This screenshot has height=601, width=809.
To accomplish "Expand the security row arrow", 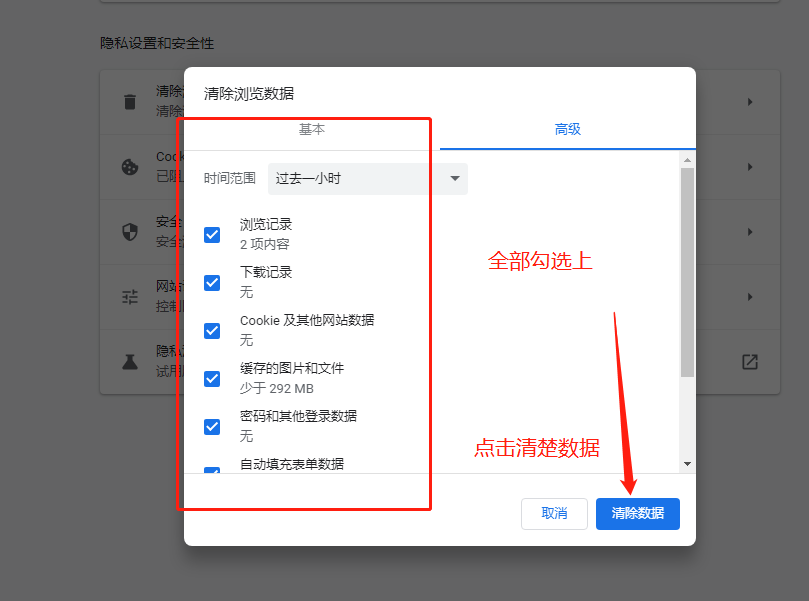I will click(x=750, y=232).
